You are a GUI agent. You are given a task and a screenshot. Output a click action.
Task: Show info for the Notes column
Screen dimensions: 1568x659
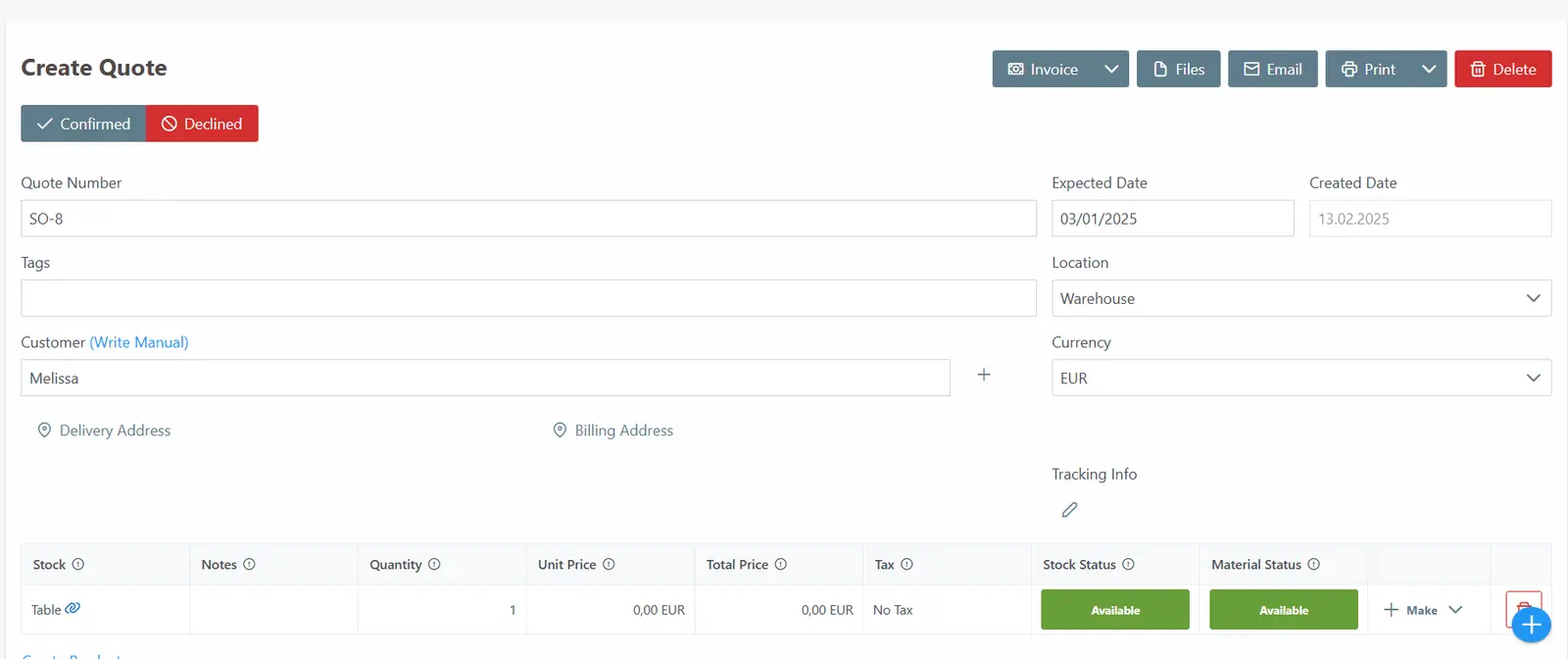pyautogui.click(x=249, y=565)
